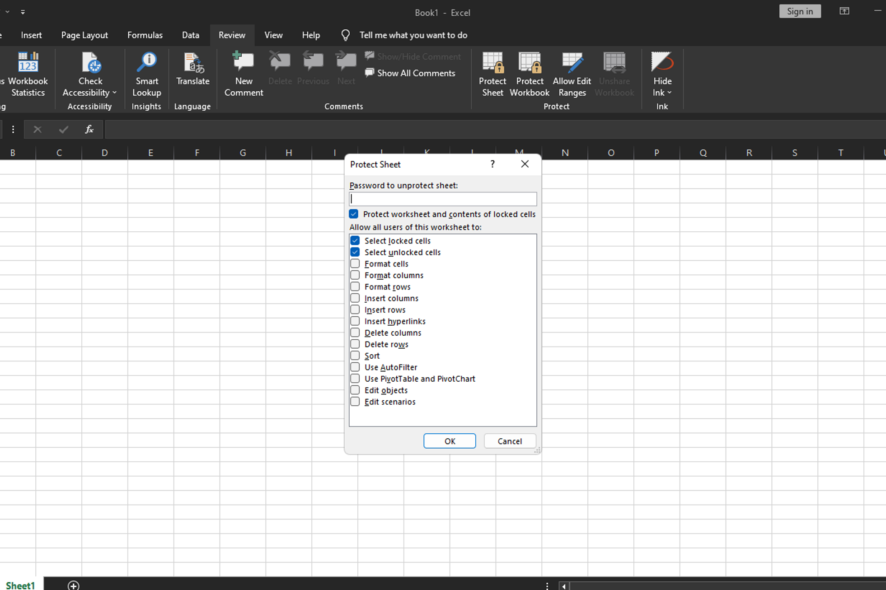Select column Q header
The width and height of the screenshot is (886, 590).
point(703,153)
